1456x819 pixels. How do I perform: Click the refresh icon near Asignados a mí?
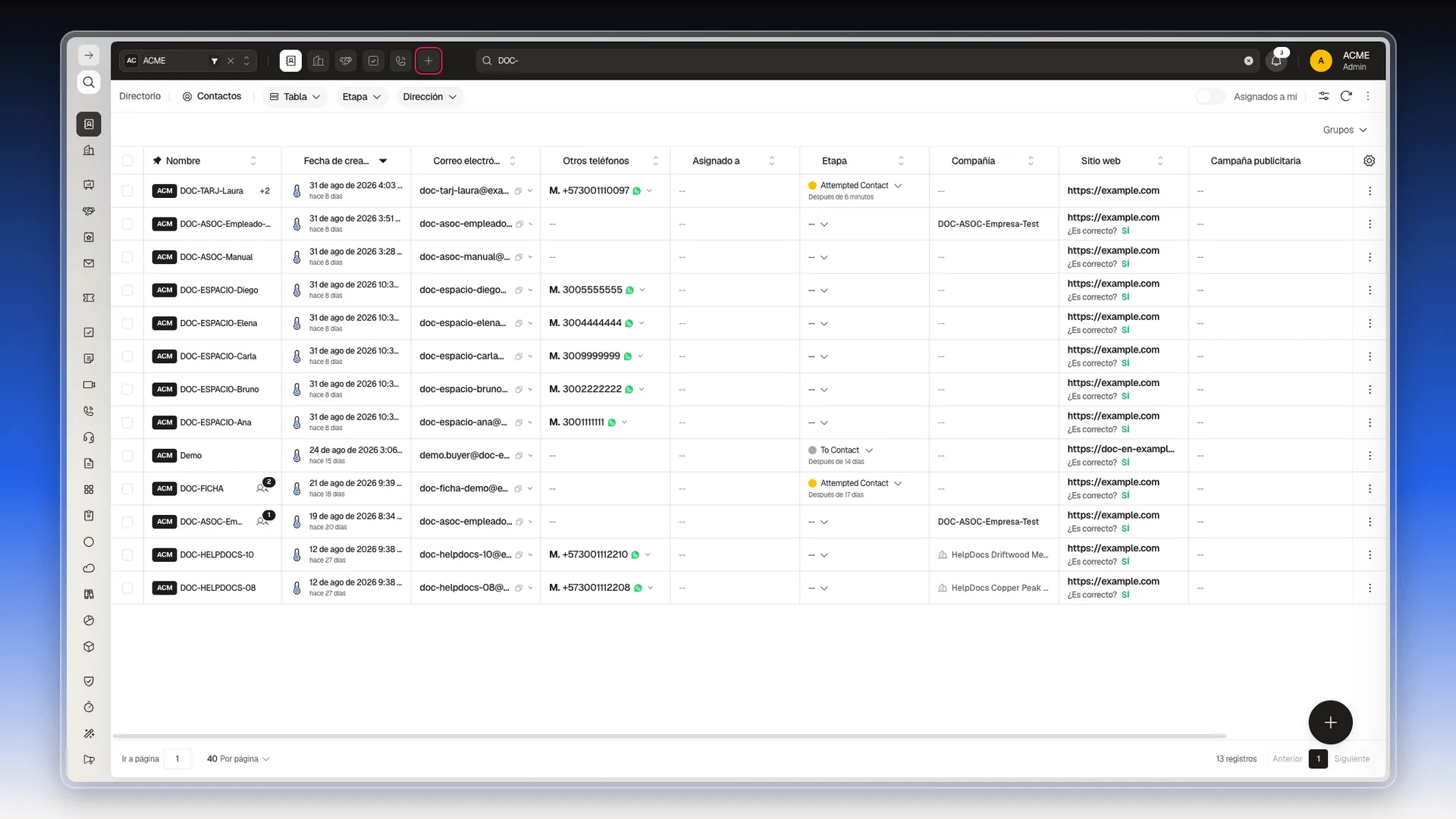click(1346, 96)
